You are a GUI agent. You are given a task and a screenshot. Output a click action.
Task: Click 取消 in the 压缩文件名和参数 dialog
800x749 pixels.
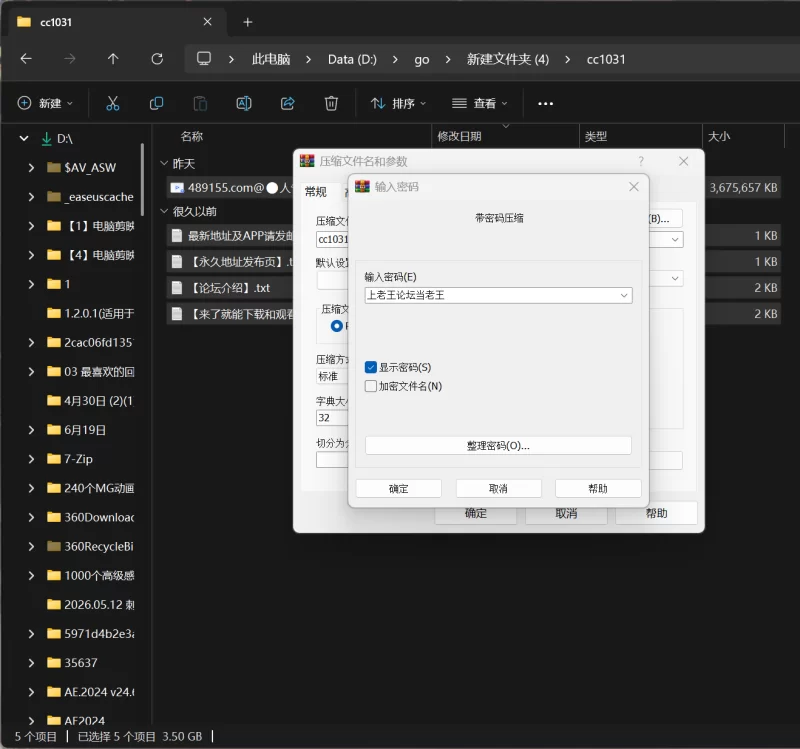pyautogui.click(x=566, y=513)
